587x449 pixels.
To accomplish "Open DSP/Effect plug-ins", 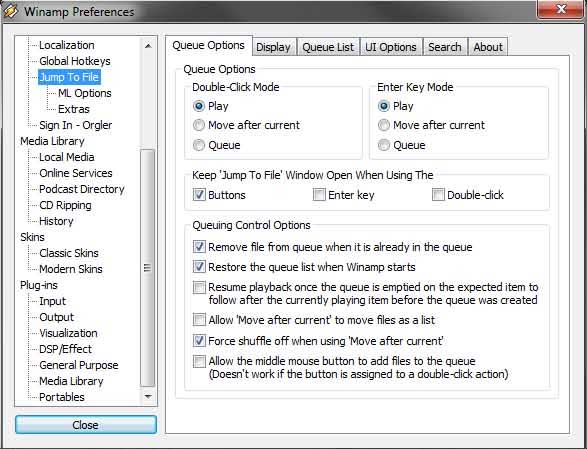I will [66, 349].
